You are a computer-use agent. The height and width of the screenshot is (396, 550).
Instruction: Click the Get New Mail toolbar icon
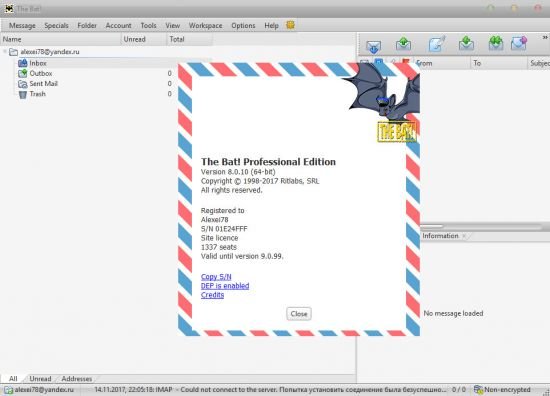tap(373, 46)
